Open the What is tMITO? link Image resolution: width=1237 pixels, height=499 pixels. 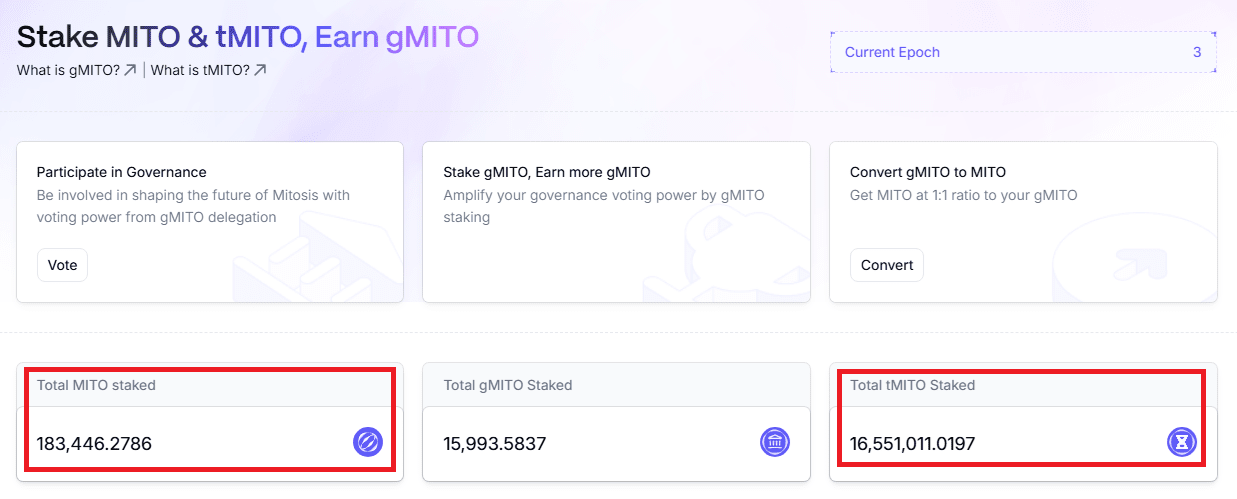click(200, 70)
